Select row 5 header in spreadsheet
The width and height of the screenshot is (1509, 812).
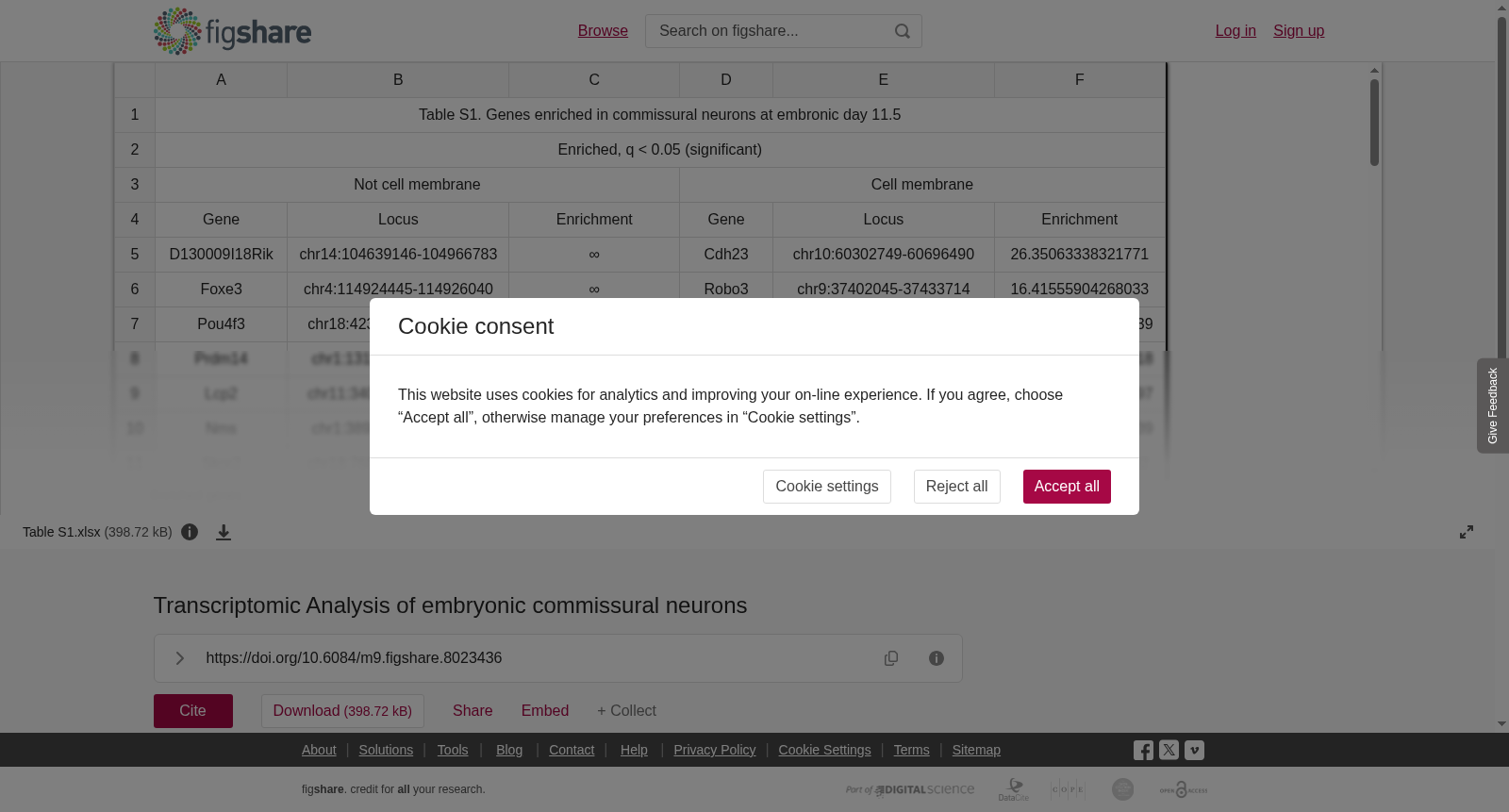(x=135, y=255)
